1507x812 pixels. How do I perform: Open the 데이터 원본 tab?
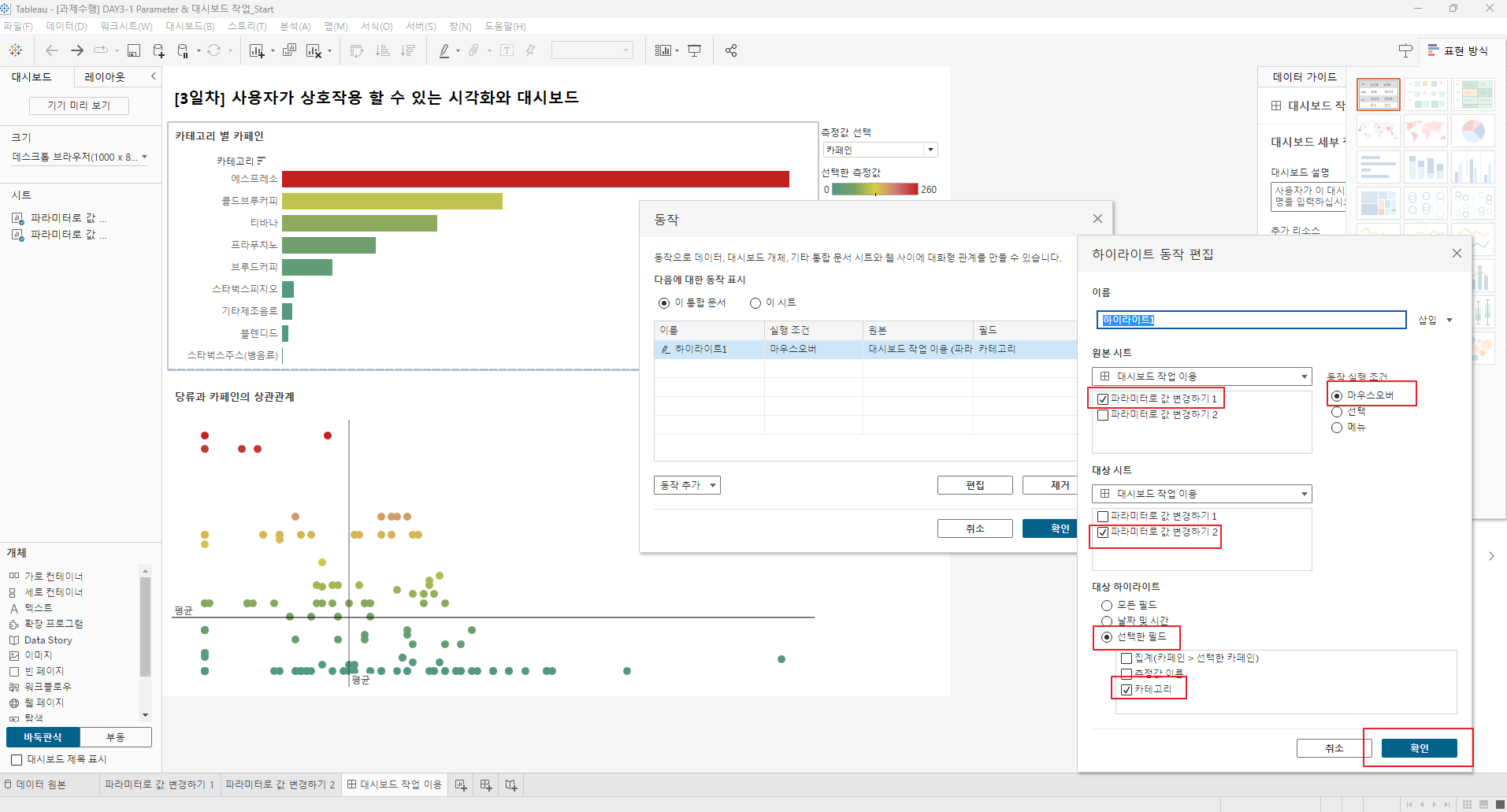pyautogui.click(x=35, y=785)
